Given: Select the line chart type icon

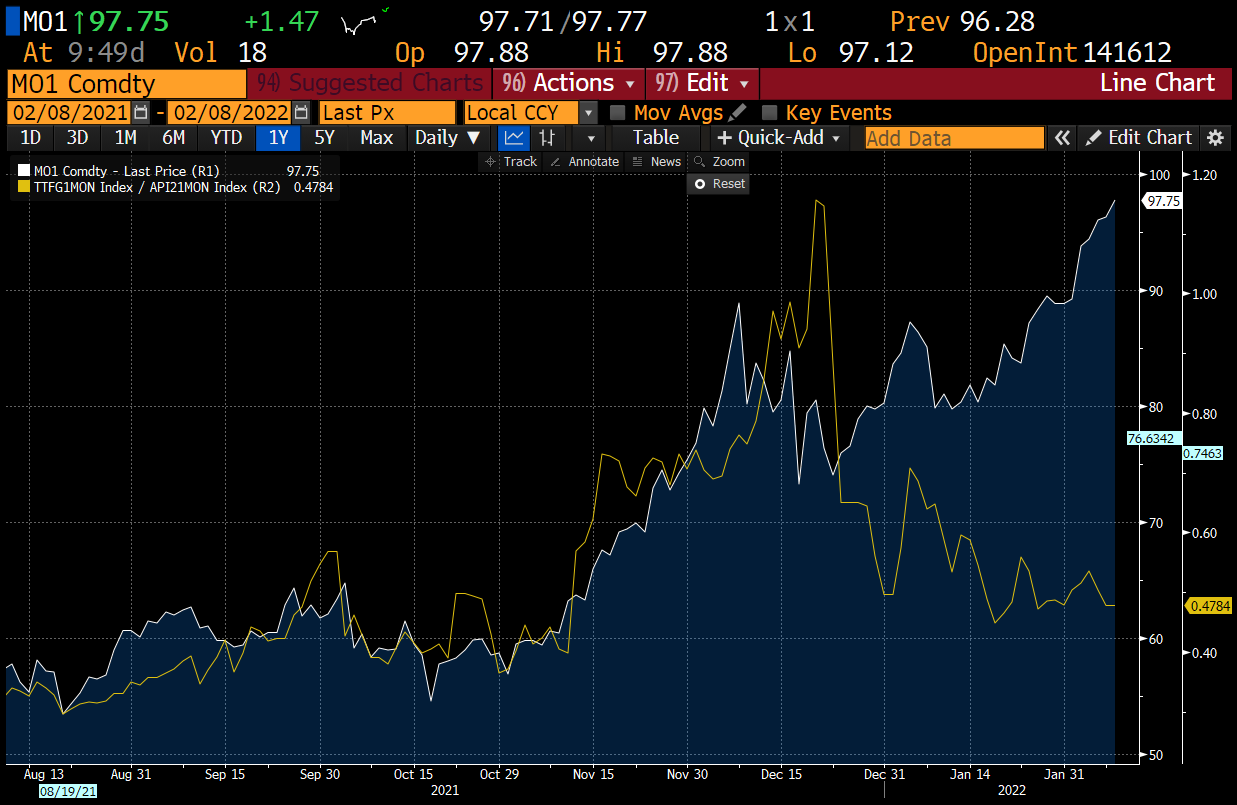Looking at the screenshot, I should [513, 138].
